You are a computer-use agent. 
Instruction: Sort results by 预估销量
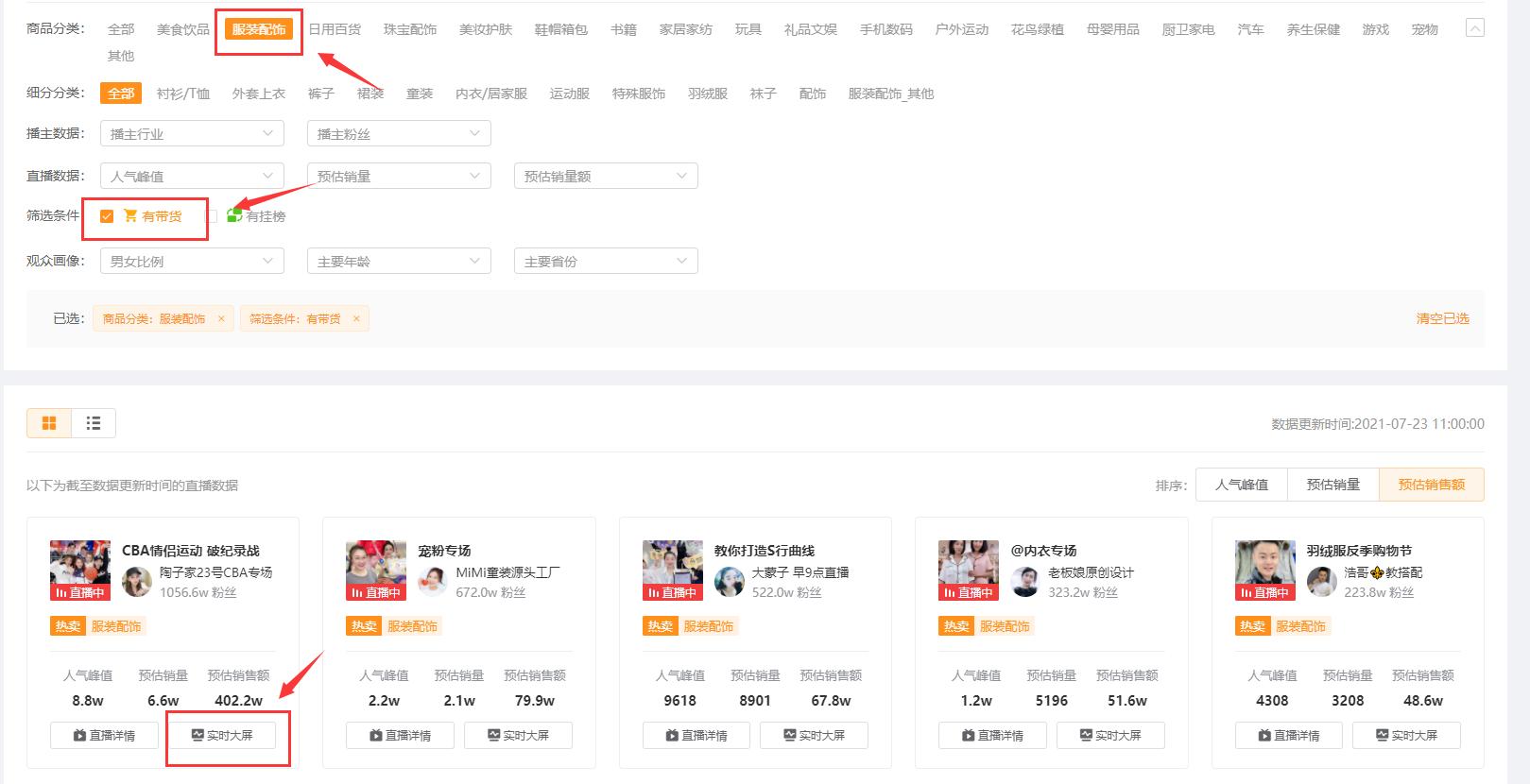click(1333, 485)
